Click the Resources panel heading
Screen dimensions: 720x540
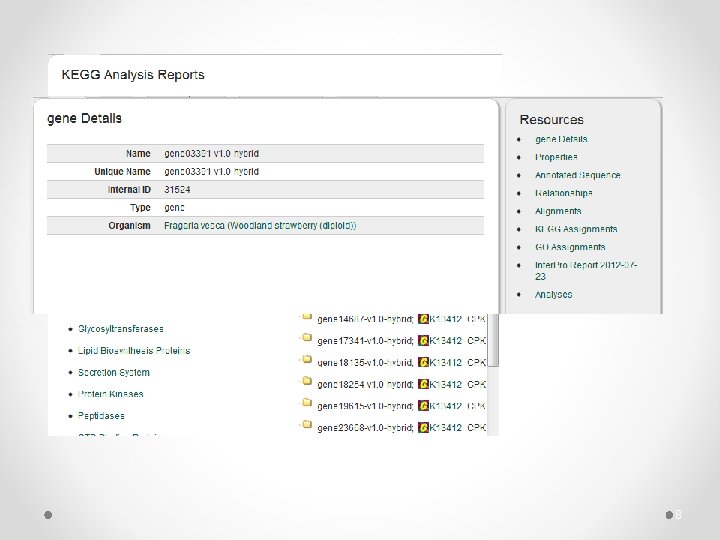pyautogui.click(x=551, y=119)
